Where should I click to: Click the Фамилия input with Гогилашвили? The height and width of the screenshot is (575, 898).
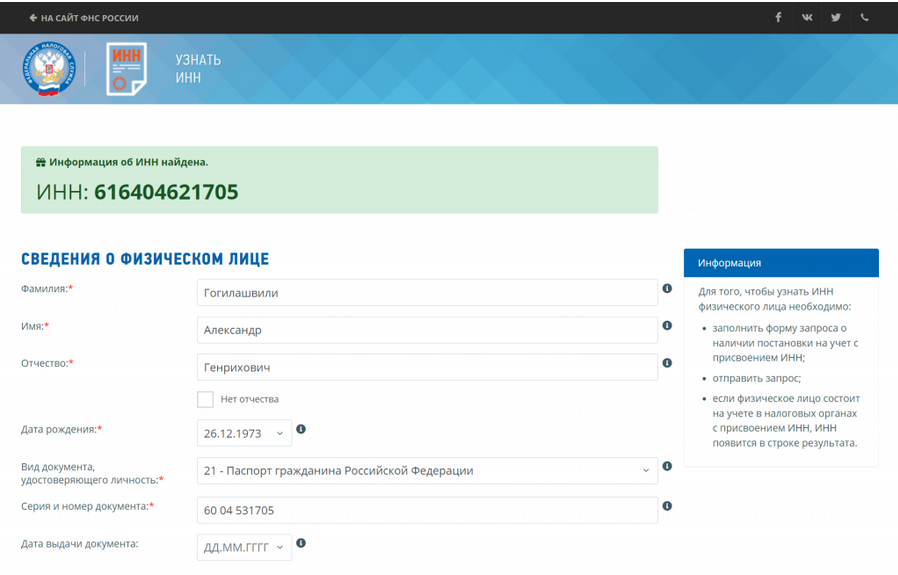[x=427, y=293]
